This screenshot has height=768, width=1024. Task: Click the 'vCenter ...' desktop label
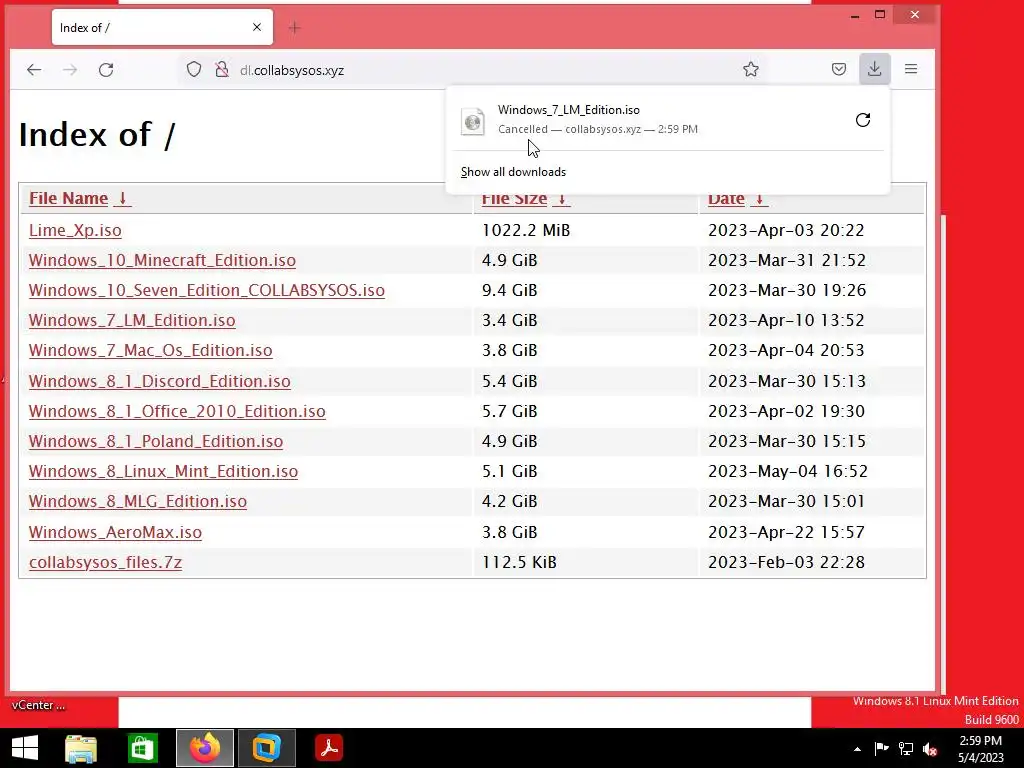point(39,705)
